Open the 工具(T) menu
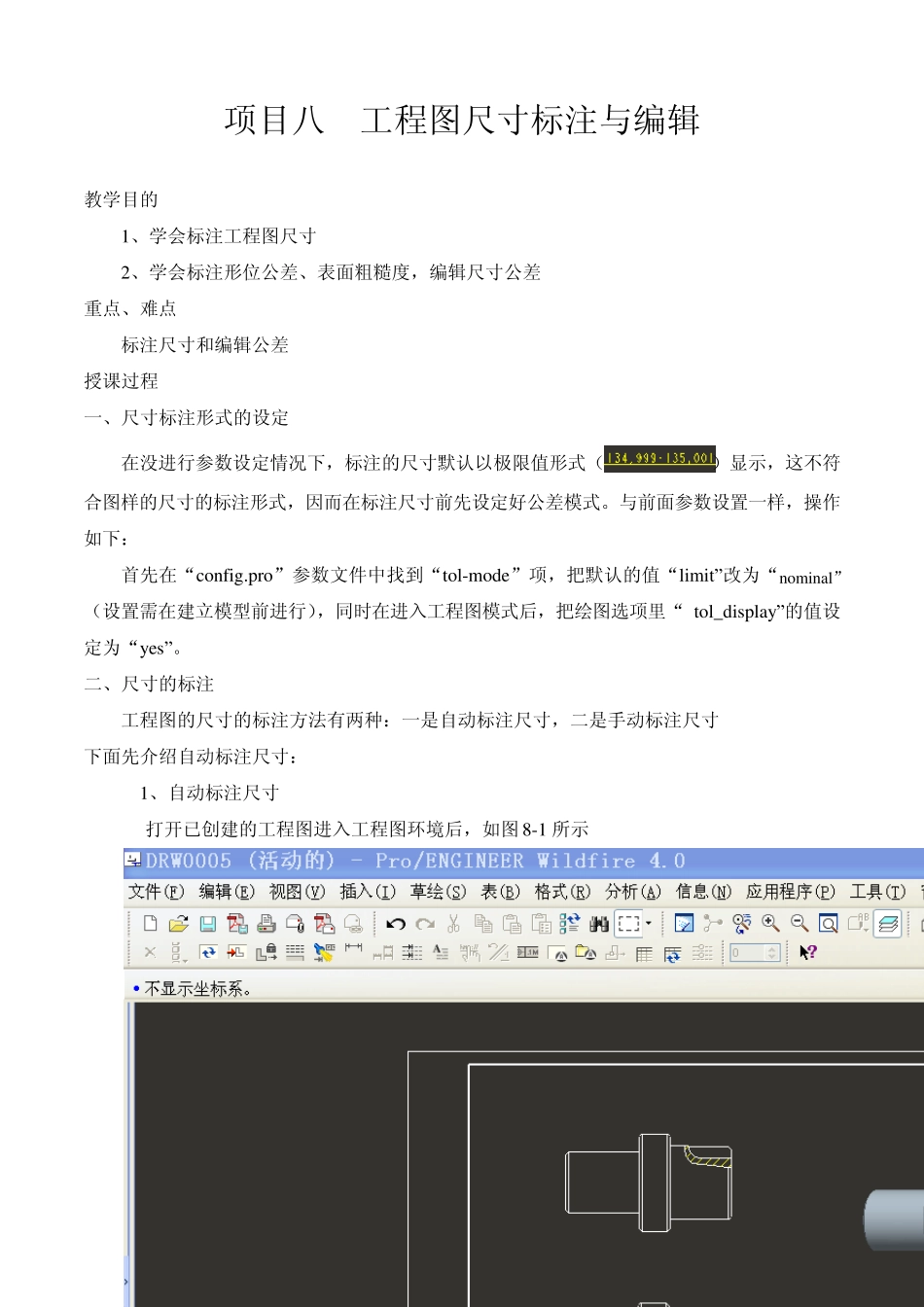The image size is (924, 1307). [878, 892]
